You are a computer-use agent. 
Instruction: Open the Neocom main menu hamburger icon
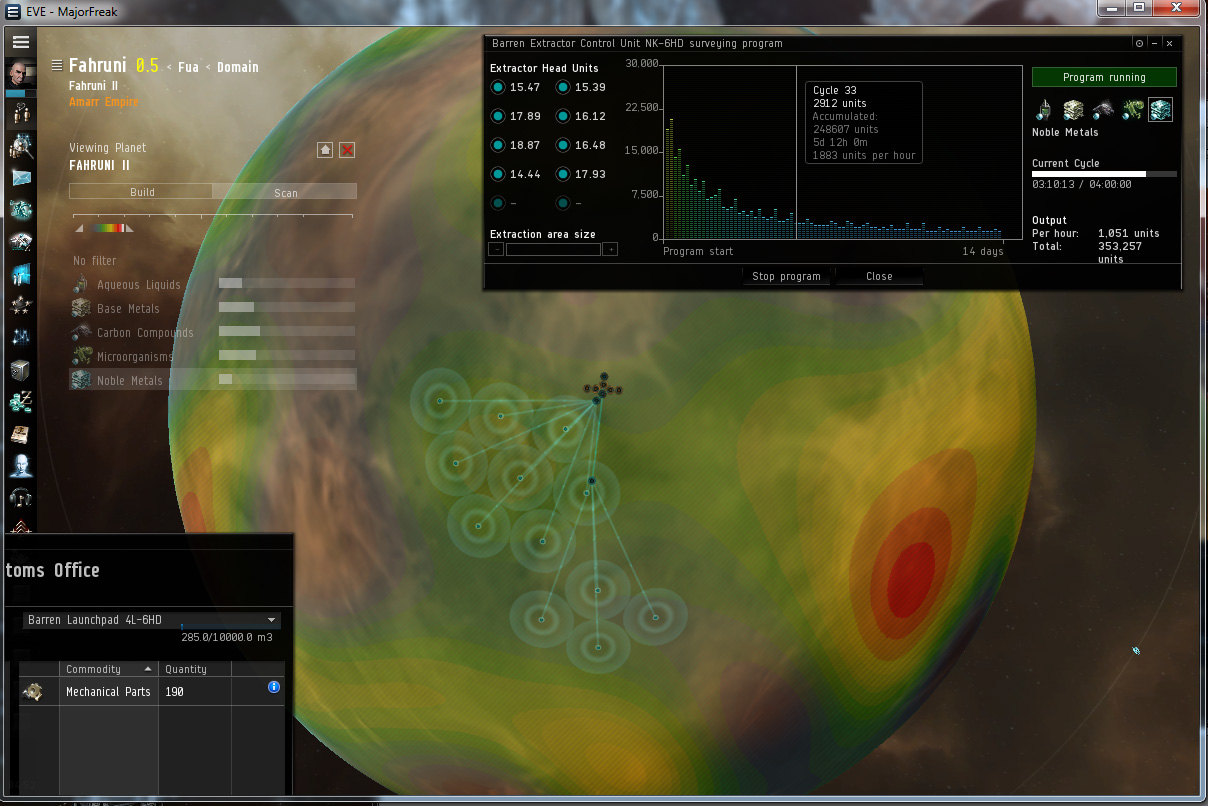click(20, 42)
